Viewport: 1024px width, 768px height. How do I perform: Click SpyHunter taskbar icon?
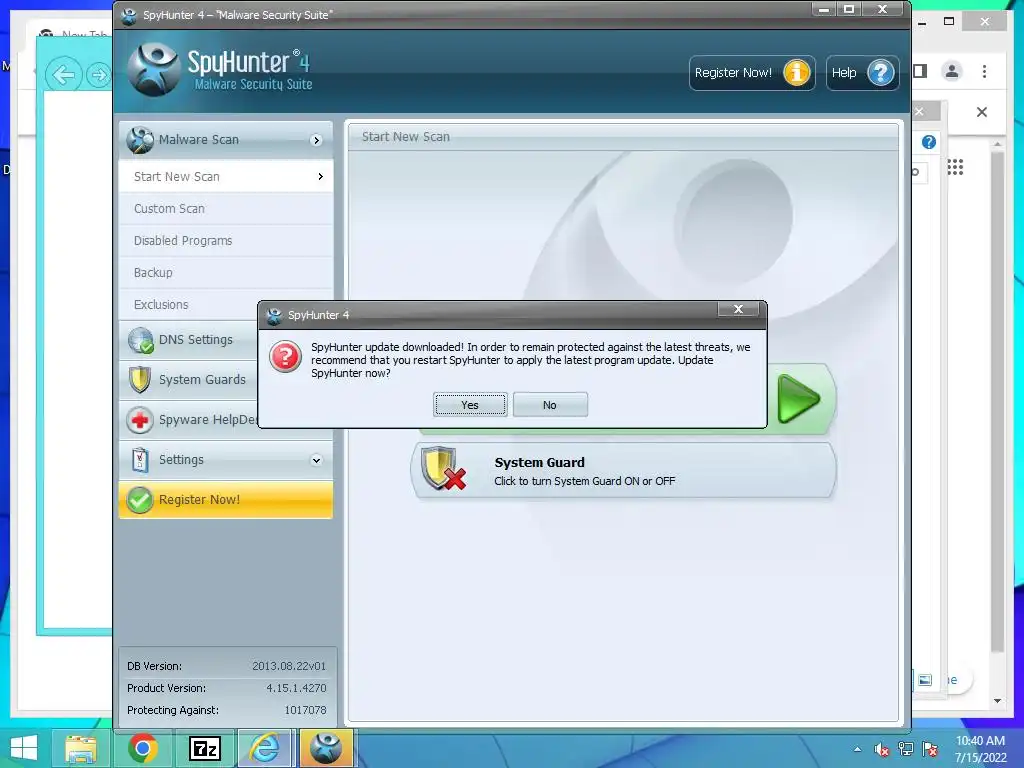click(327, 748)
